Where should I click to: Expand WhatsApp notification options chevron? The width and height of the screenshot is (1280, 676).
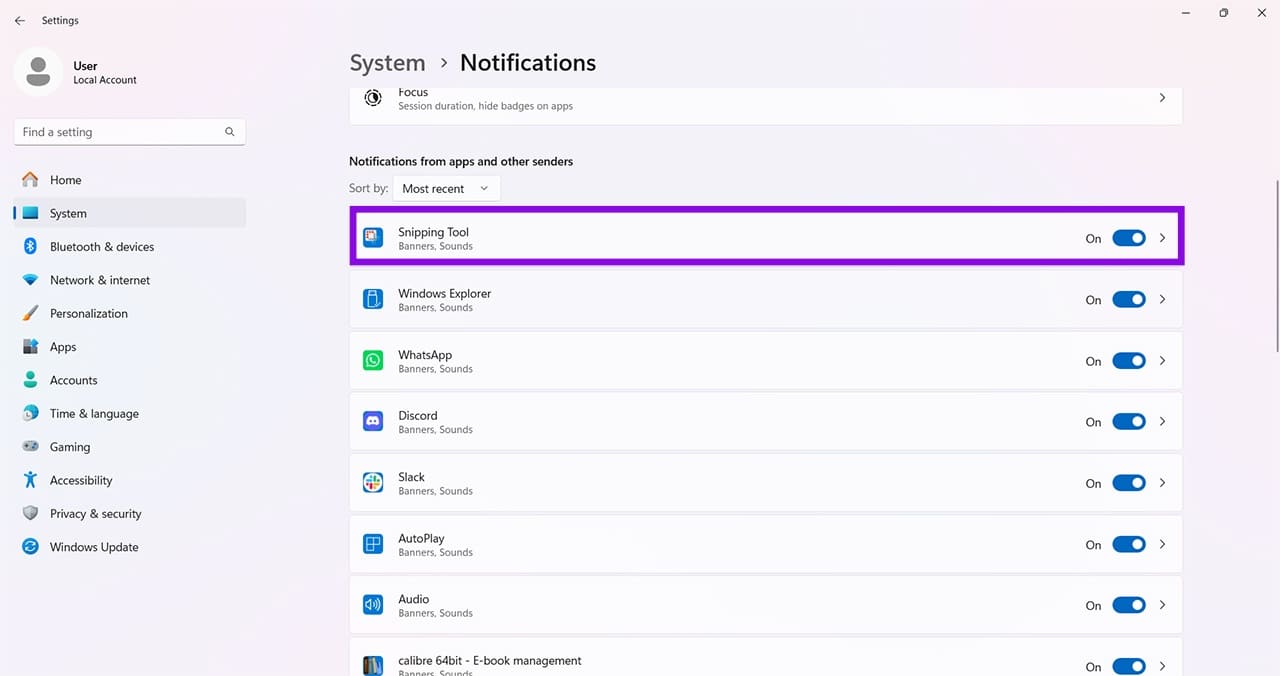(1162, 361)
